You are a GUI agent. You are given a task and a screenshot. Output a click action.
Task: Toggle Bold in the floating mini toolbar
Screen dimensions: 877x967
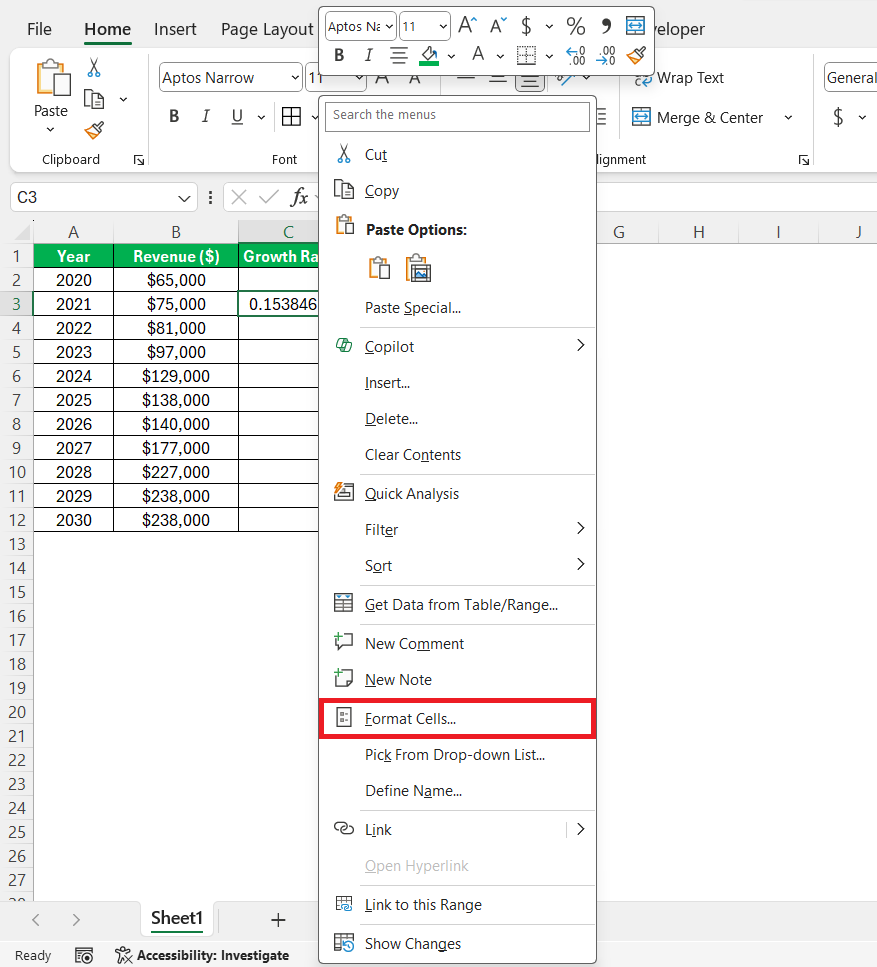(339, 56)
